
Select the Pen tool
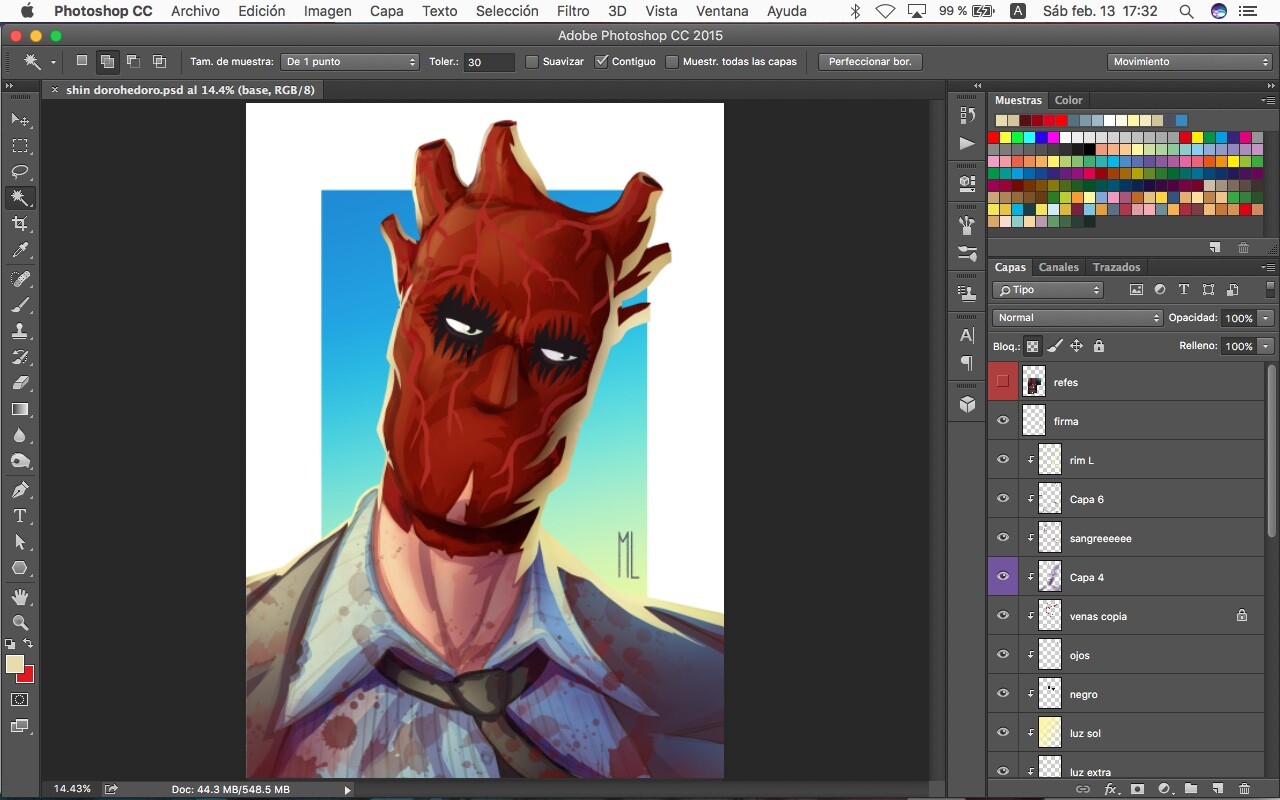(x=20, y=490)
